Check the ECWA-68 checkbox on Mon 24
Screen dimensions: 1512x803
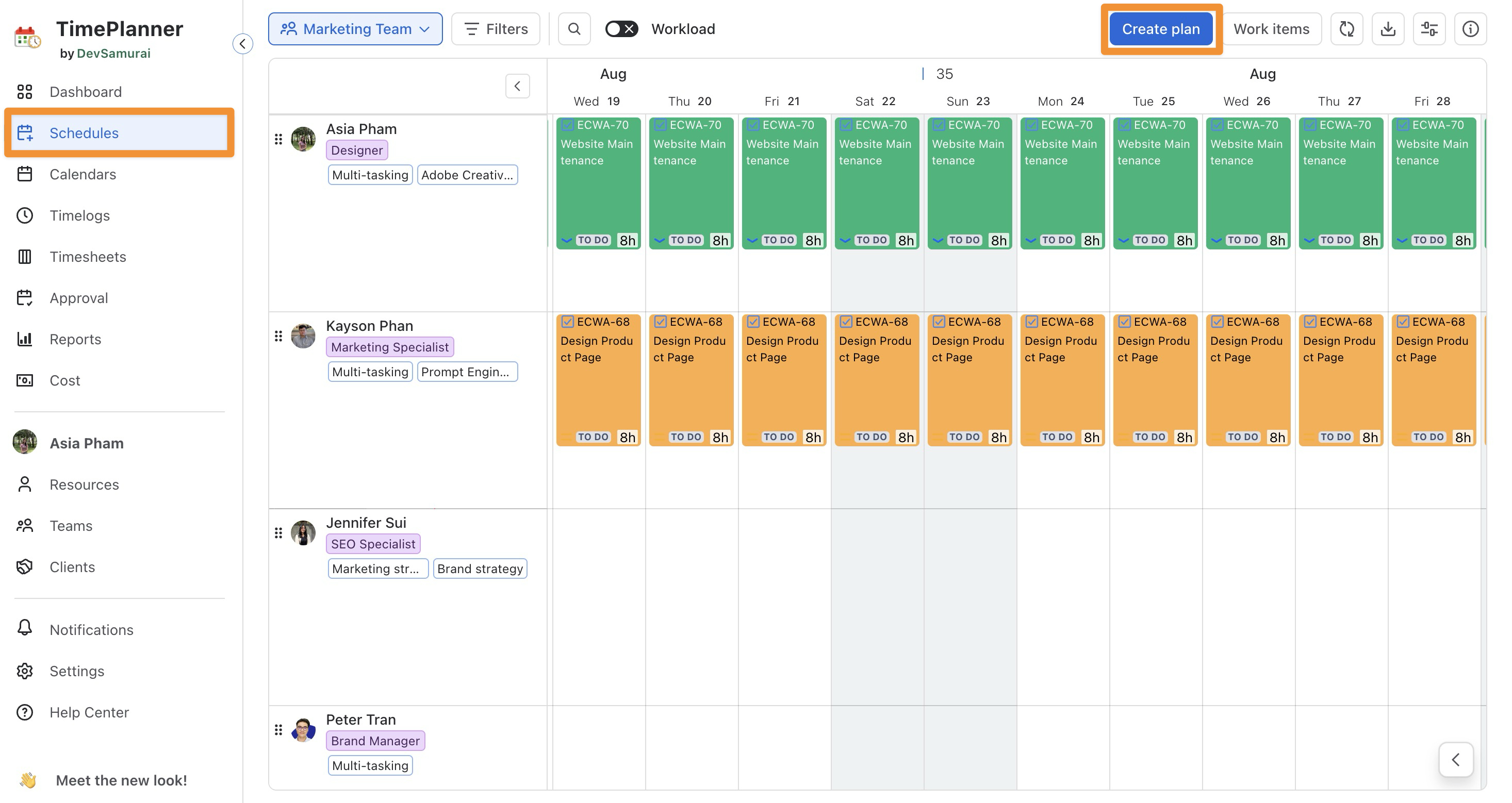coord(1031,322)
